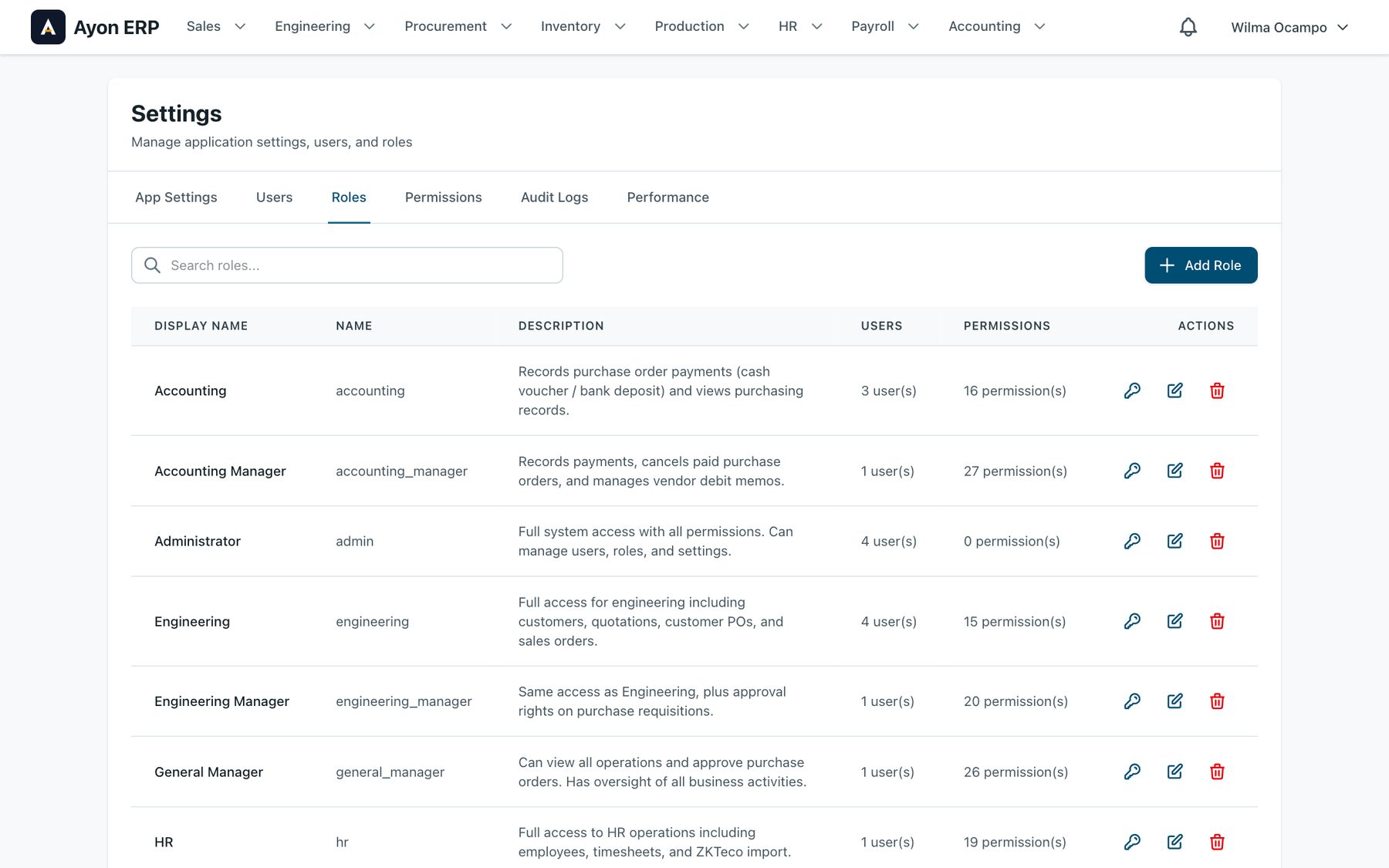Open the Audit Logs tab

554,198
